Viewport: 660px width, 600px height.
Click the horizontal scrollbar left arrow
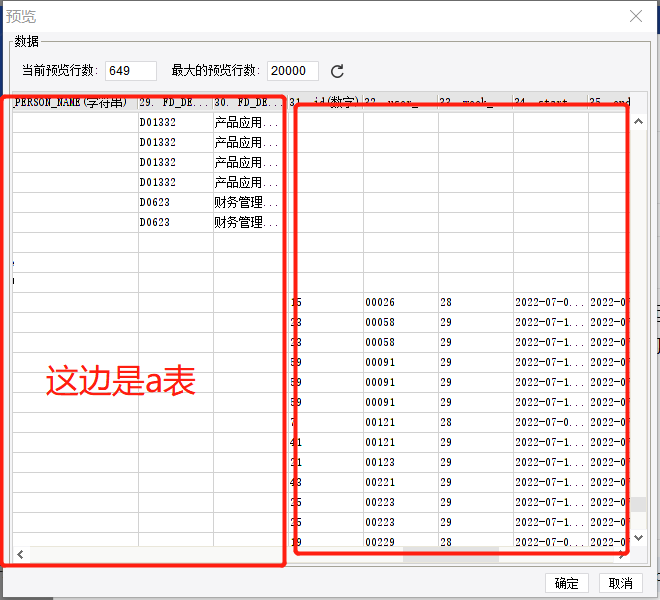(x=20, y=555)
